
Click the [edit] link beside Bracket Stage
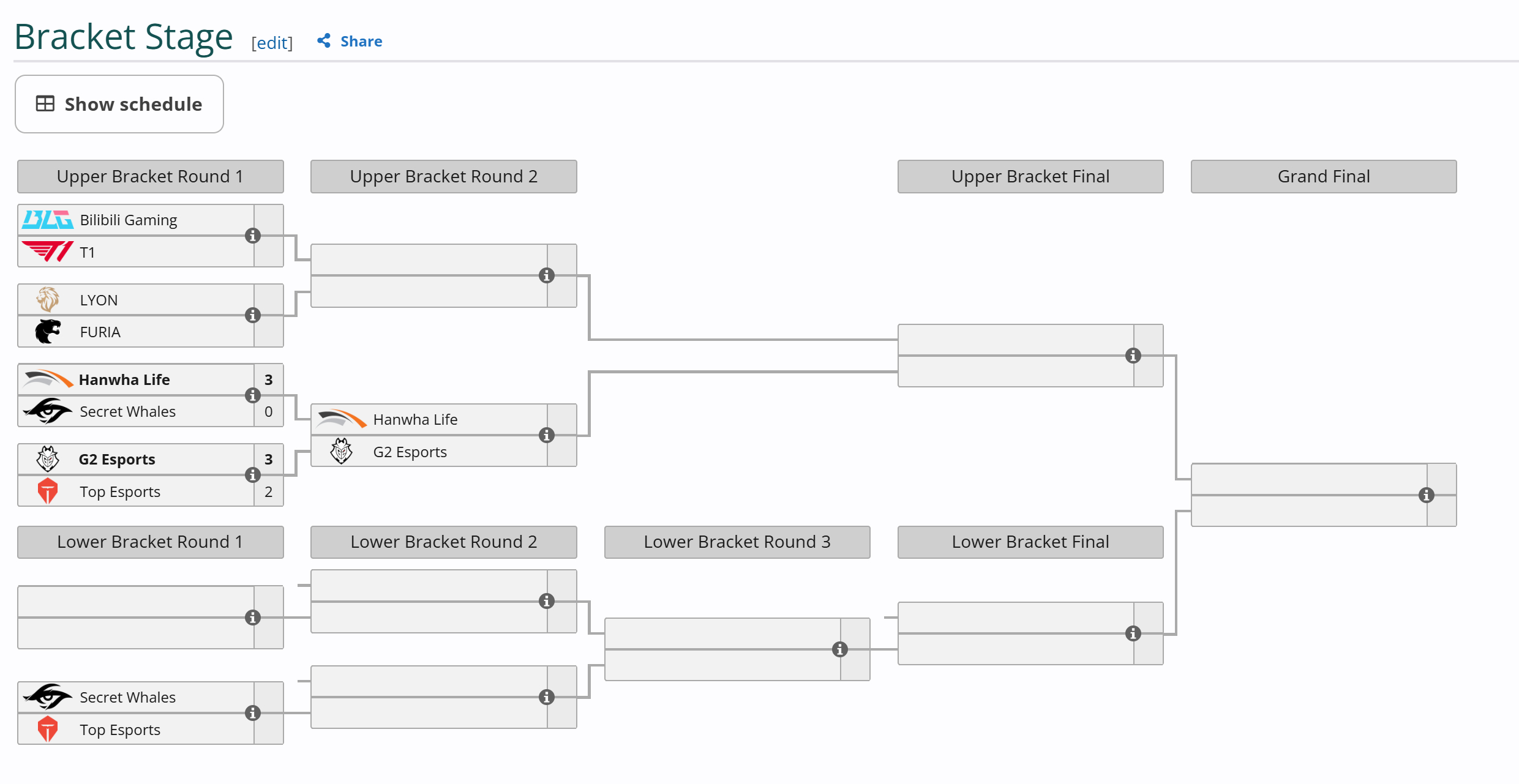point(272,43)
